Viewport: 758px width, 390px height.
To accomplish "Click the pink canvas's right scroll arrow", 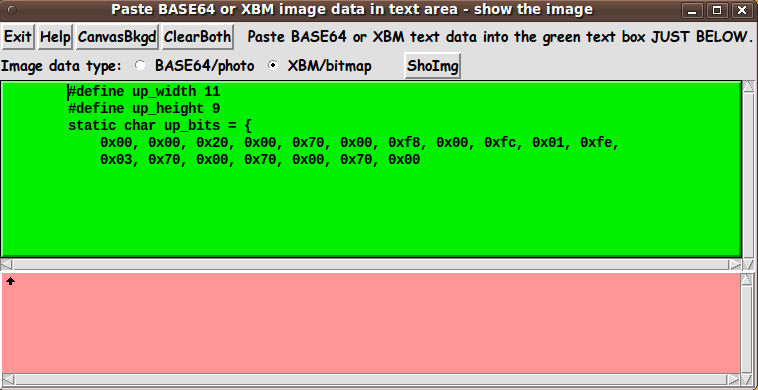I will [x=733, y=379].
